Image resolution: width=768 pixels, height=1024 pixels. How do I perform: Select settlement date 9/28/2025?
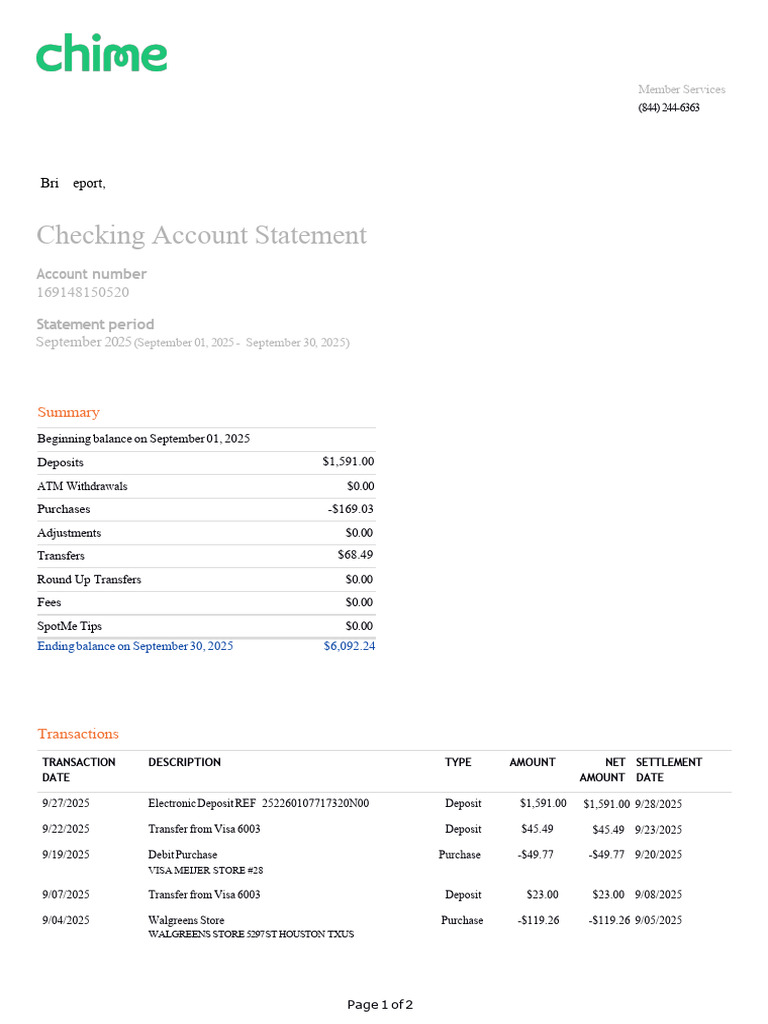pos(658,804)
